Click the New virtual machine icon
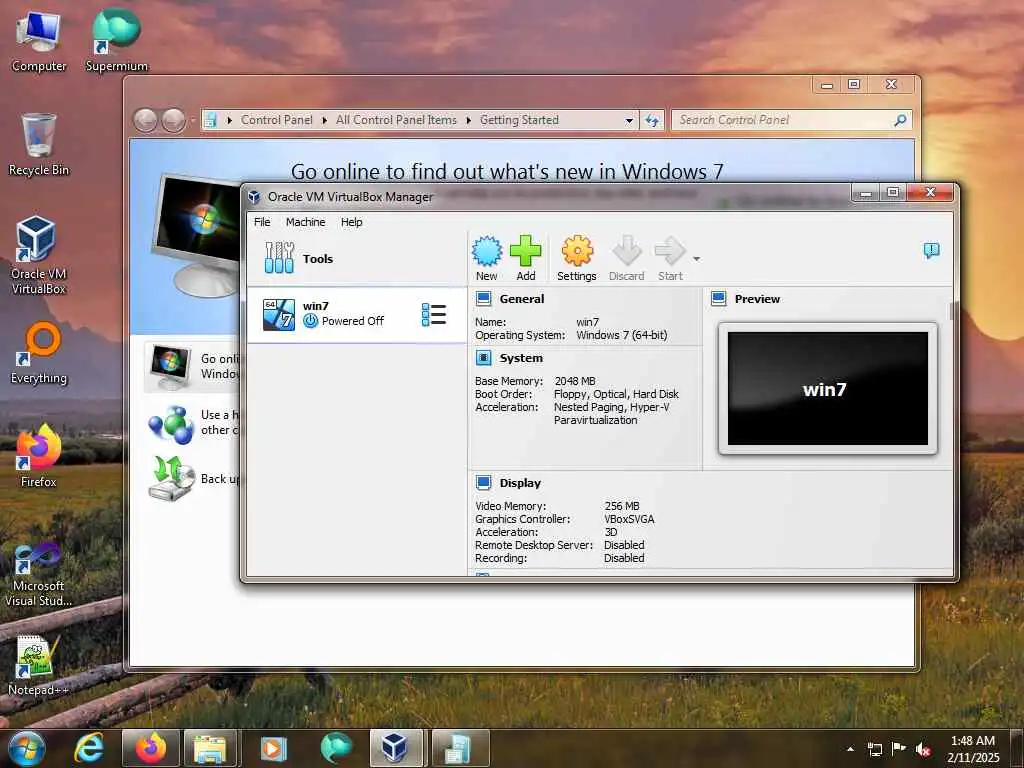 [x=487, y=251]
